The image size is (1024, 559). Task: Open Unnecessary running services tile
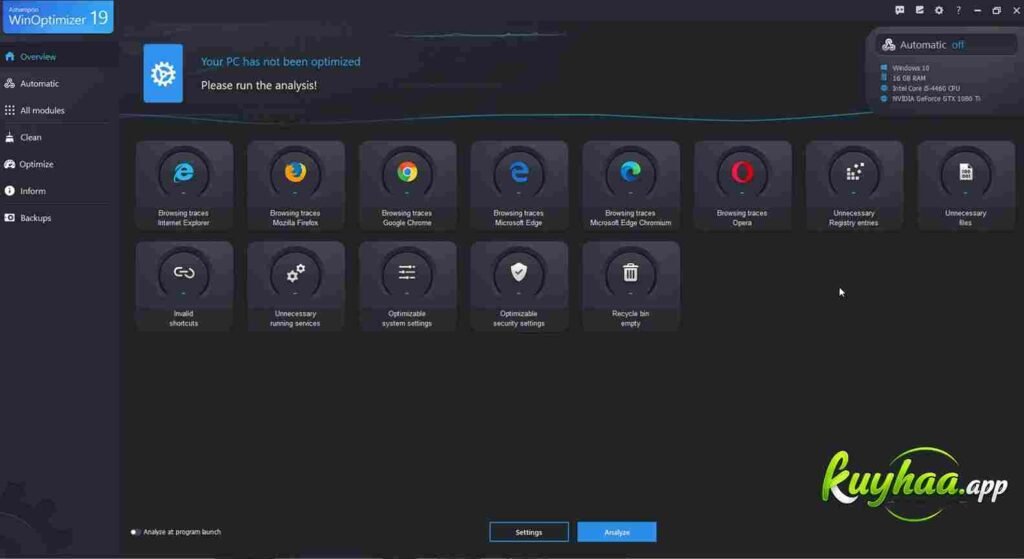[x=295, y=286]
